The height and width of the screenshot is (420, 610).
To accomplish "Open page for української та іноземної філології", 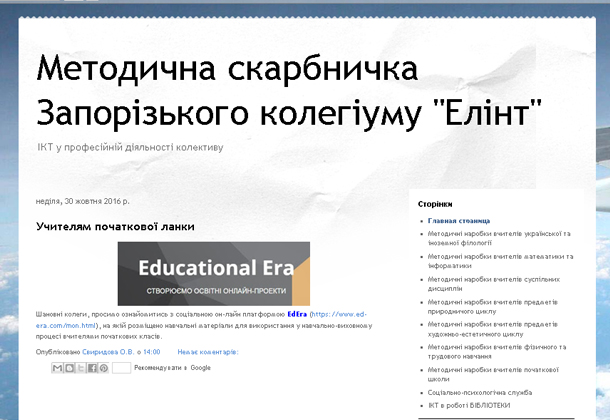I will pos(499,238).
